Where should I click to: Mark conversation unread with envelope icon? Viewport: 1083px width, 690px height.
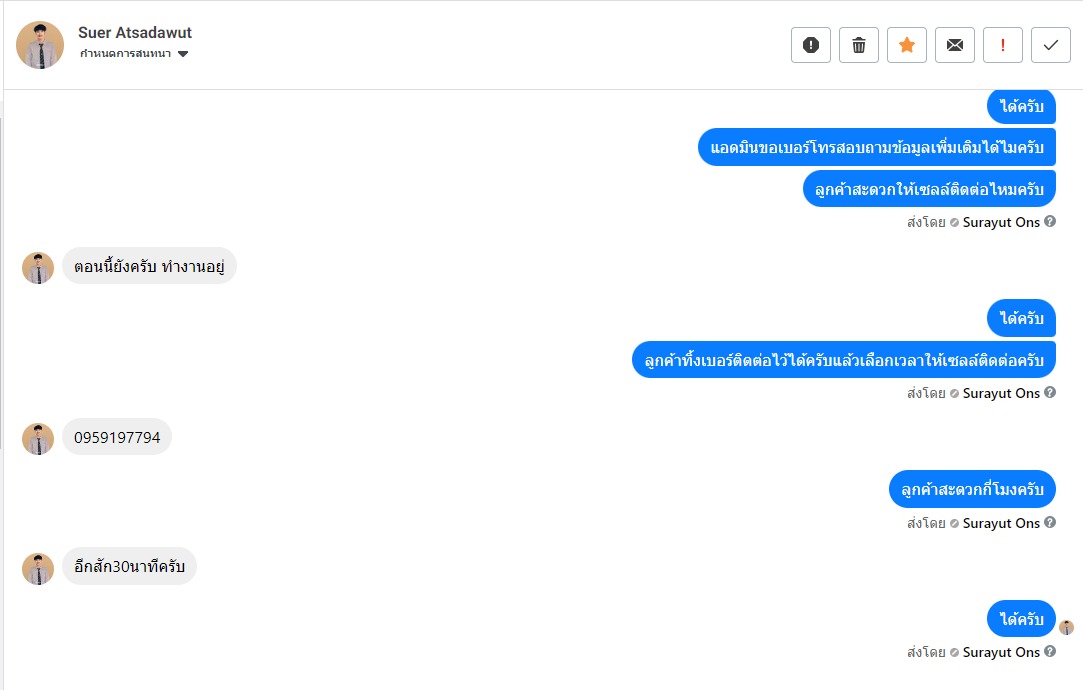click(x=954, y=45)
